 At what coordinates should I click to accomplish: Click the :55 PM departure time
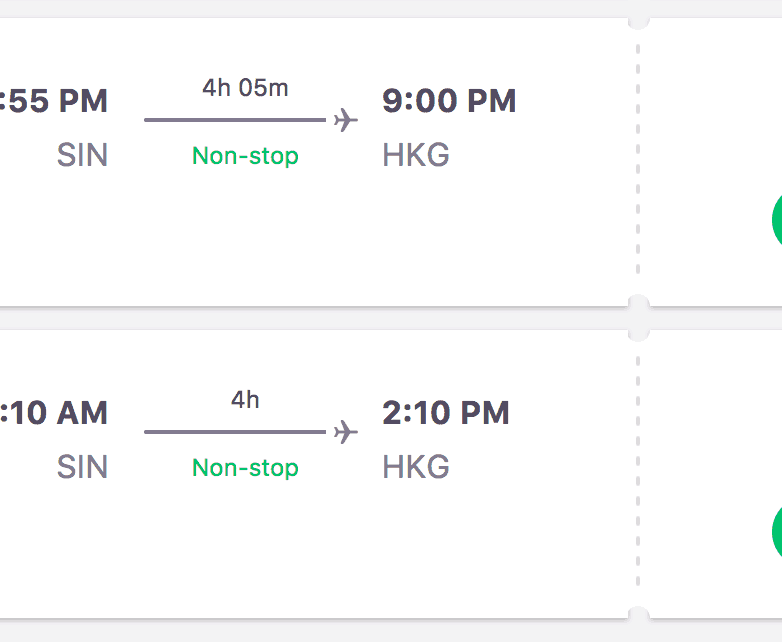tap(54, 101)
